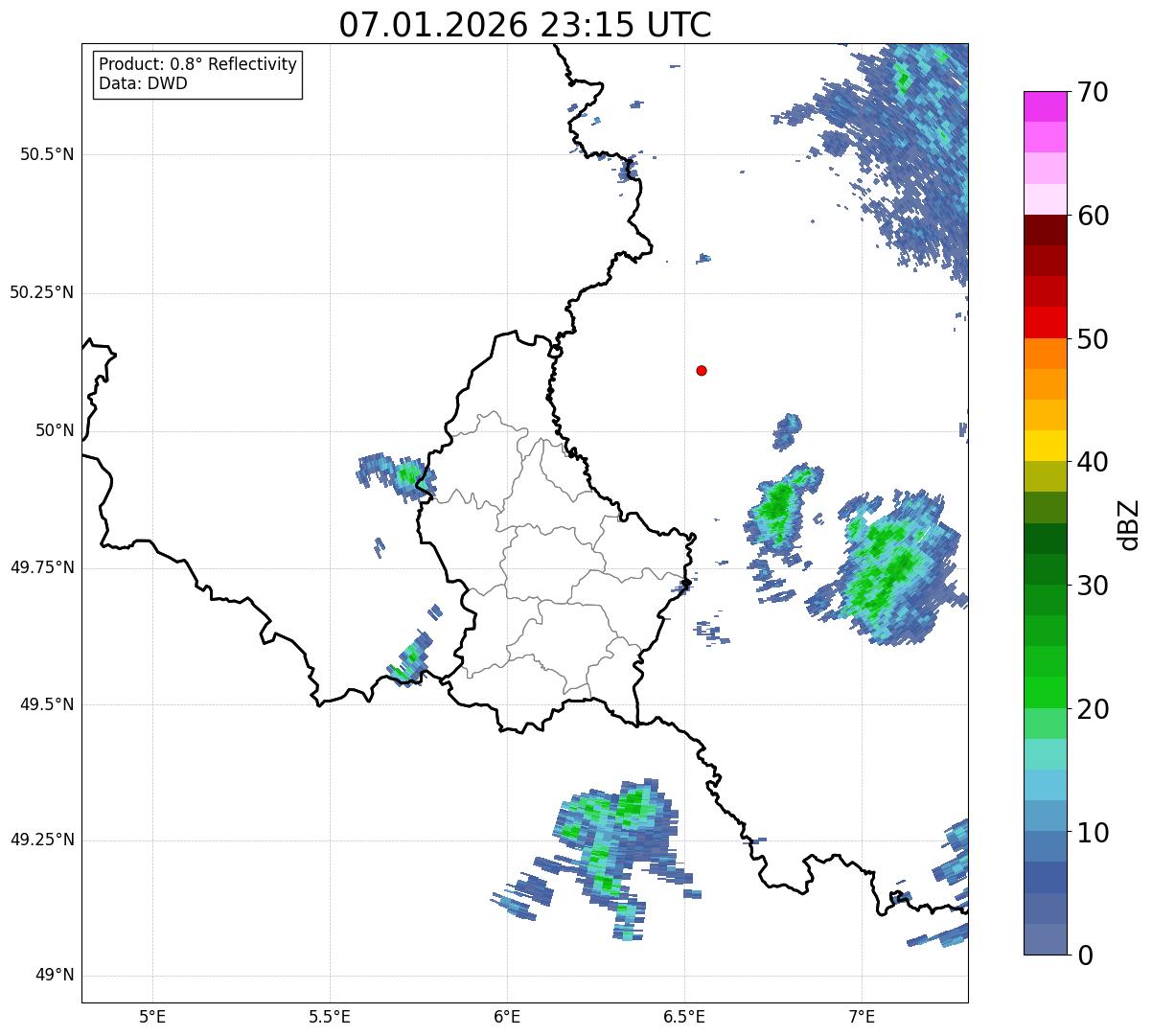This screenshot has height=1036, width=1152.
Task: Click the Product: 0.8° Reflectivity label
Action: (198, 64)
